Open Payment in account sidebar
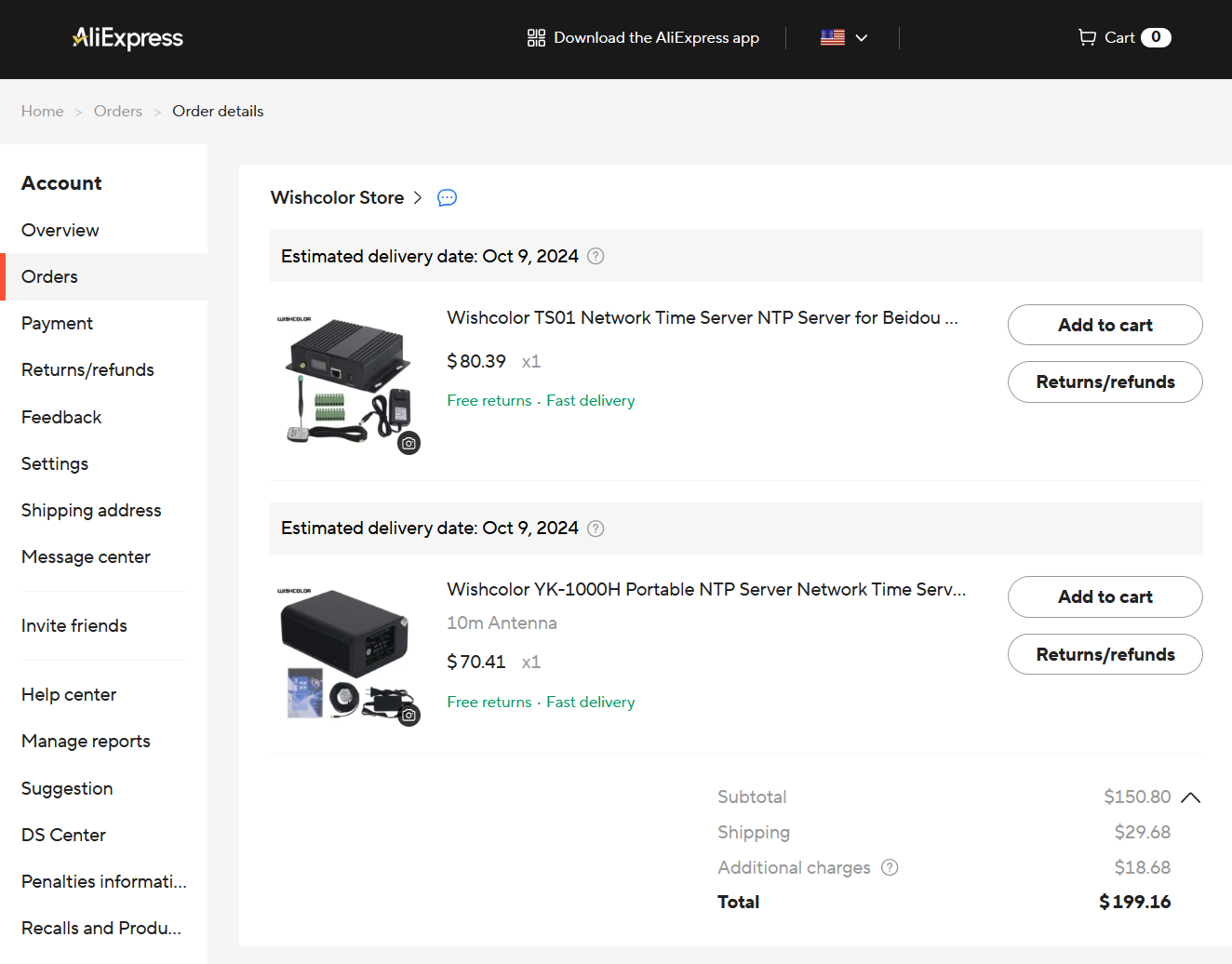 click(57, 324)
